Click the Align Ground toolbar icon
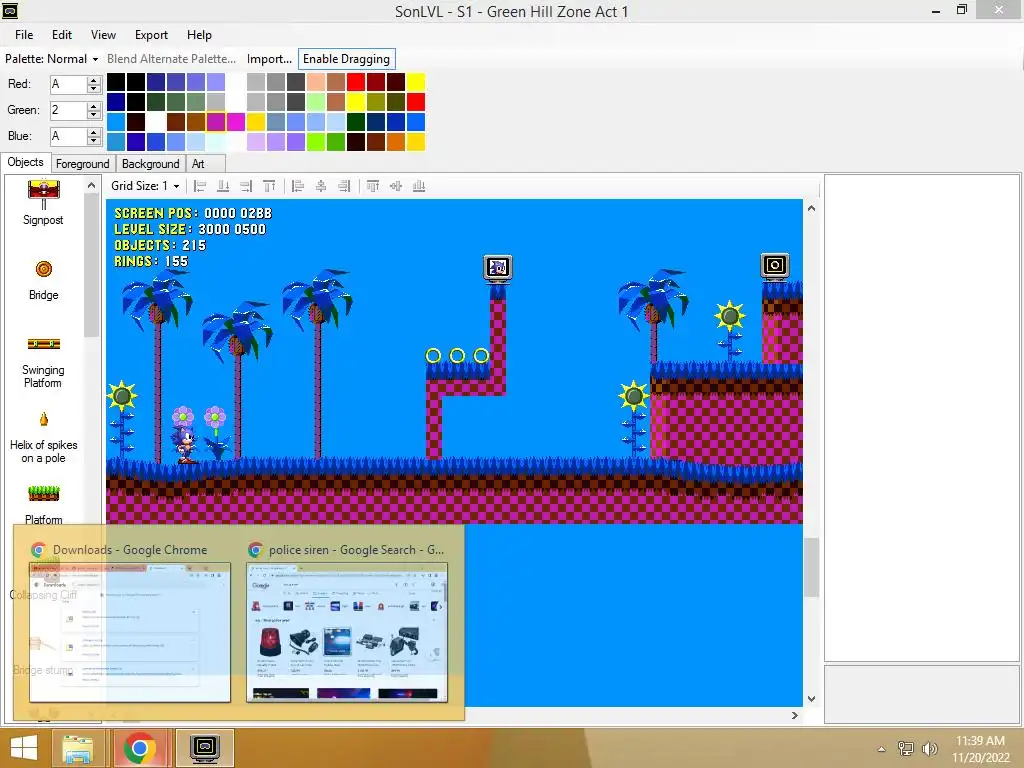The height and width of the screenshot is (768, 1024). pyautogui.click(x=223, y=186)
